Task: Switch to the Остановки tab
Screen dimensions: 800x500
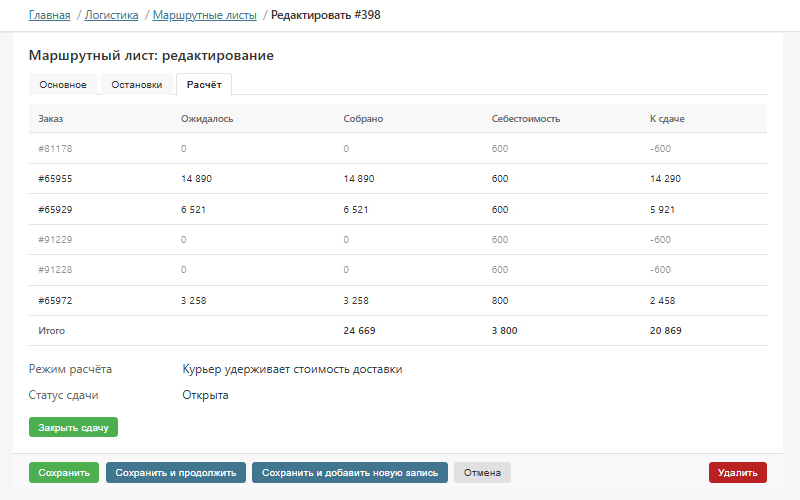Action: pos(137,85)
